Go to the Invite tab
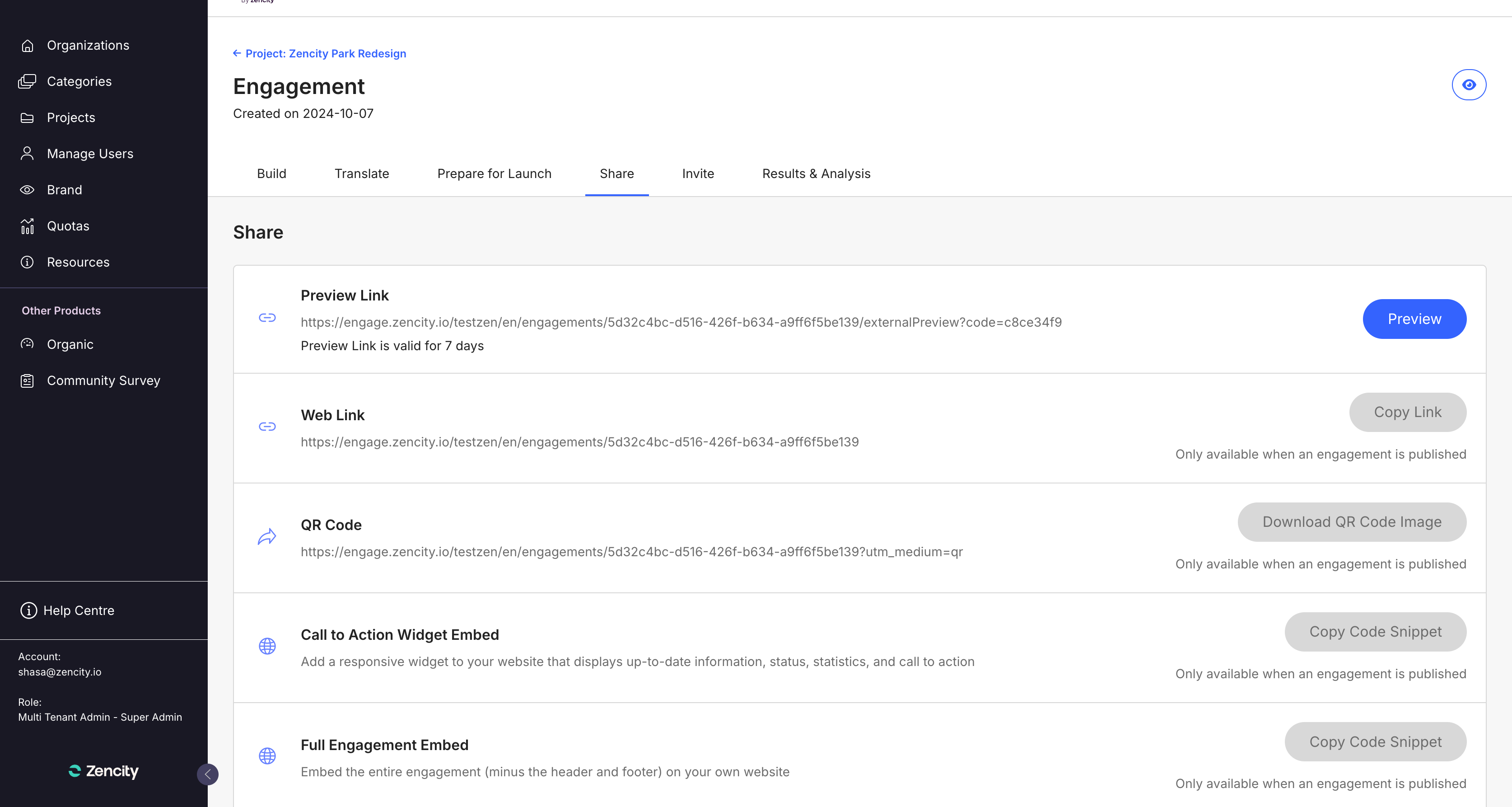 click(x=698, y=174)
